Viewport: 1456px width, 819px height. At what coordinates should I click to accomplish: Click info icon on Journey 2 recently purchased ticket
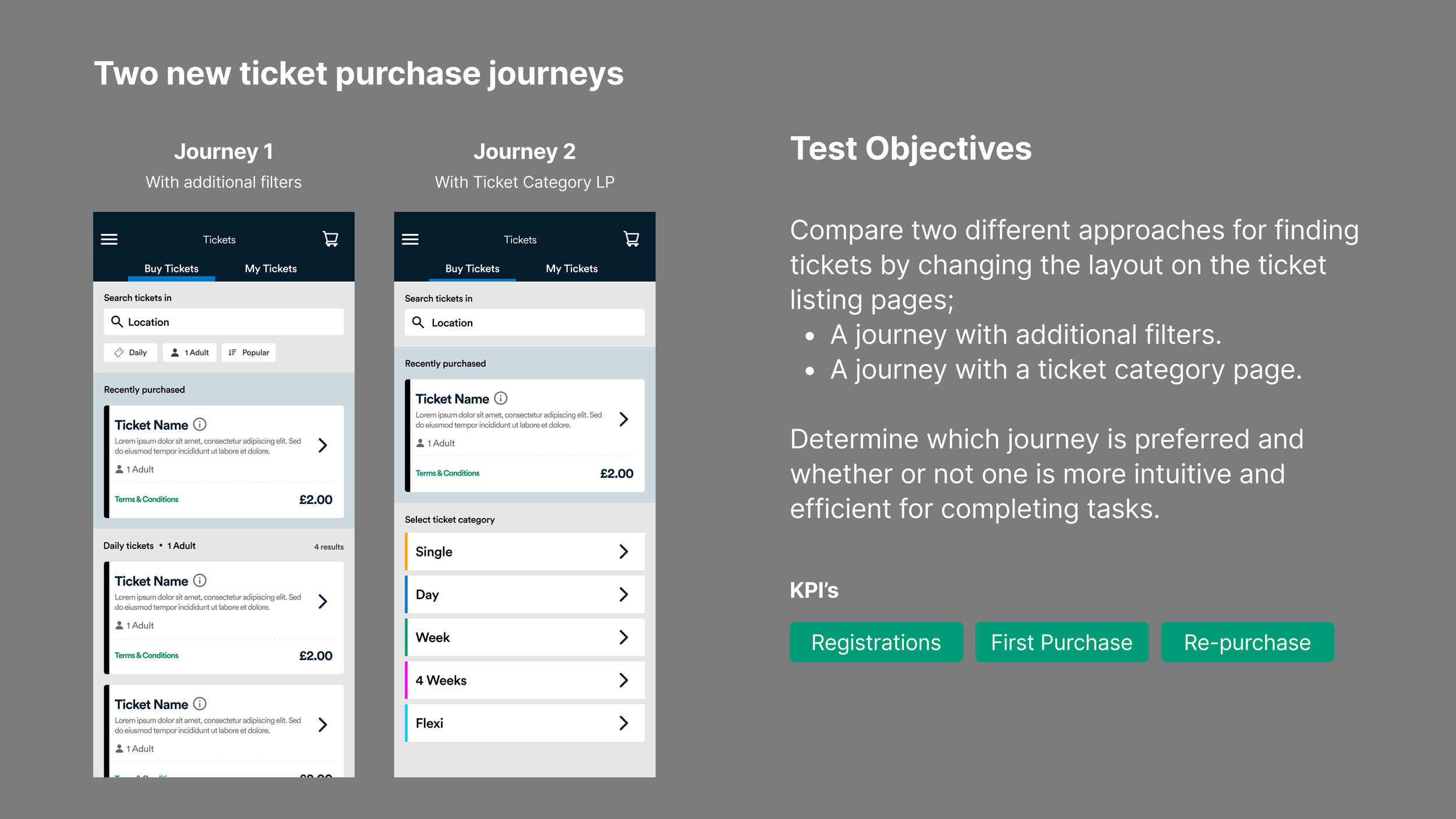[501, 398]
